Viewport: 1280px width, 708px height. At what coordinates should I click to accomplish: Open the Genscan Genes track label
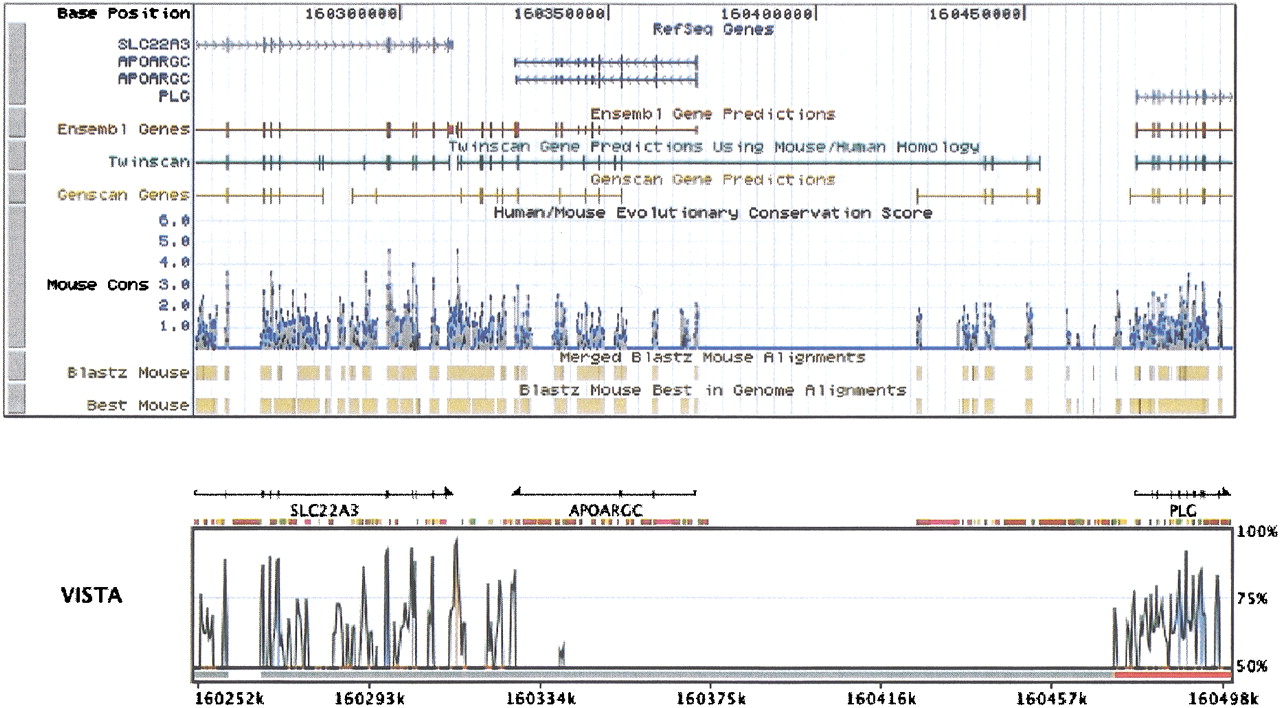(123, 195)
